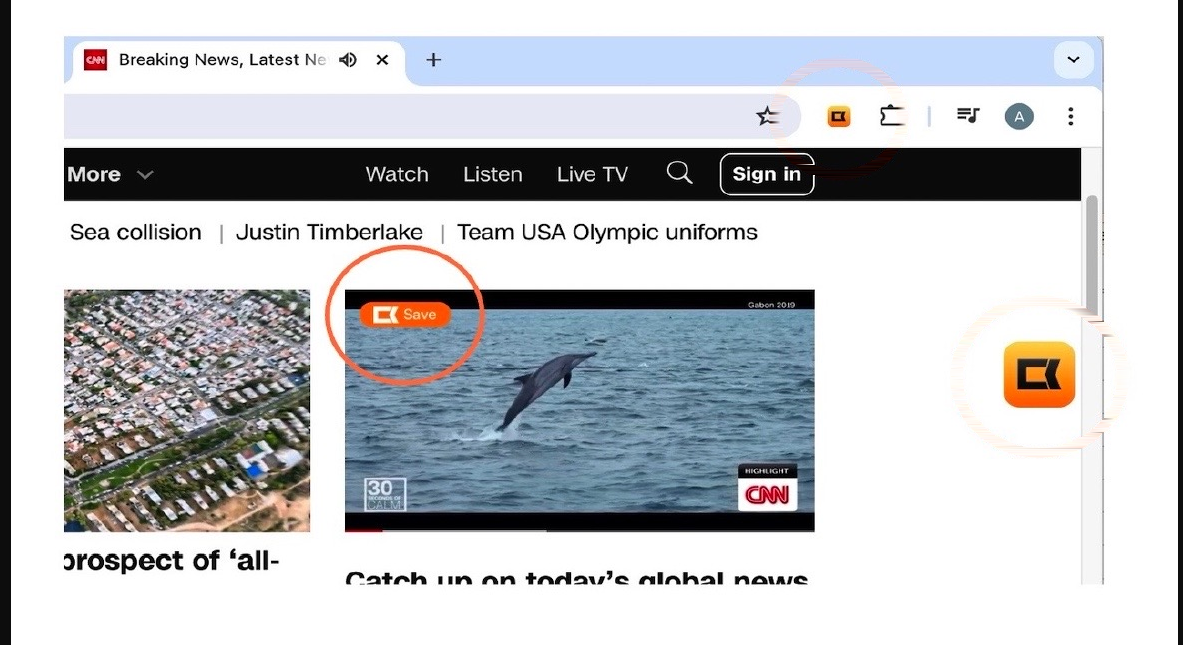Click the CNN favicon on the browser tab

click(95, 60)
